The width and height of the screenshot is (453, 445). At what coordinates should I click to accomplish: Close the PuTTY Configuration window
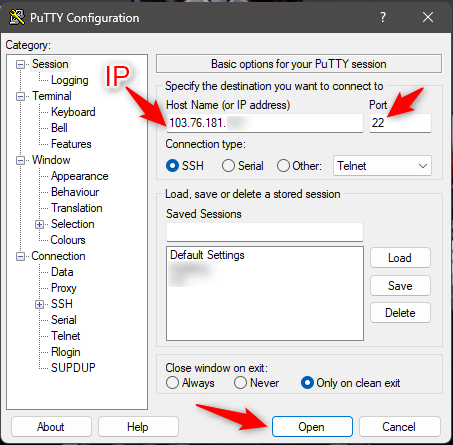click(428, 17)
